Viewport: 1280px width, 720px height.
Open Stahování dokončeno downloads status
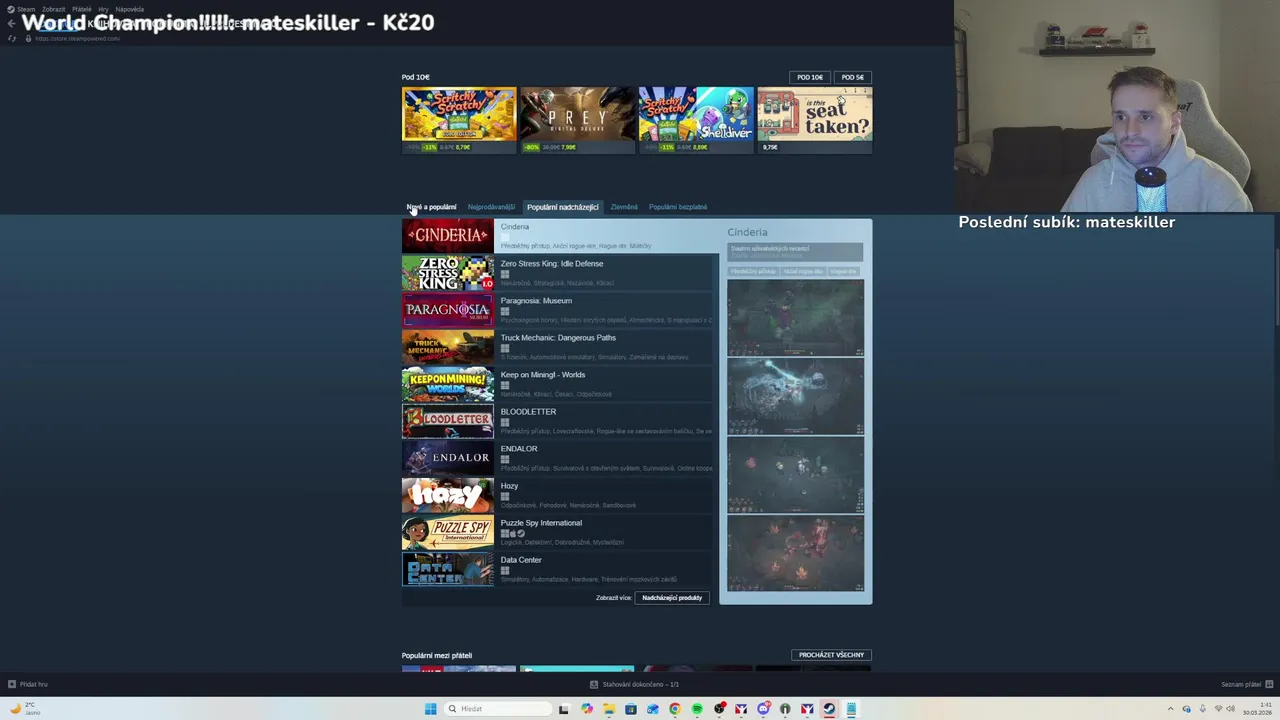pyautogui.click(x=634, y=684)
